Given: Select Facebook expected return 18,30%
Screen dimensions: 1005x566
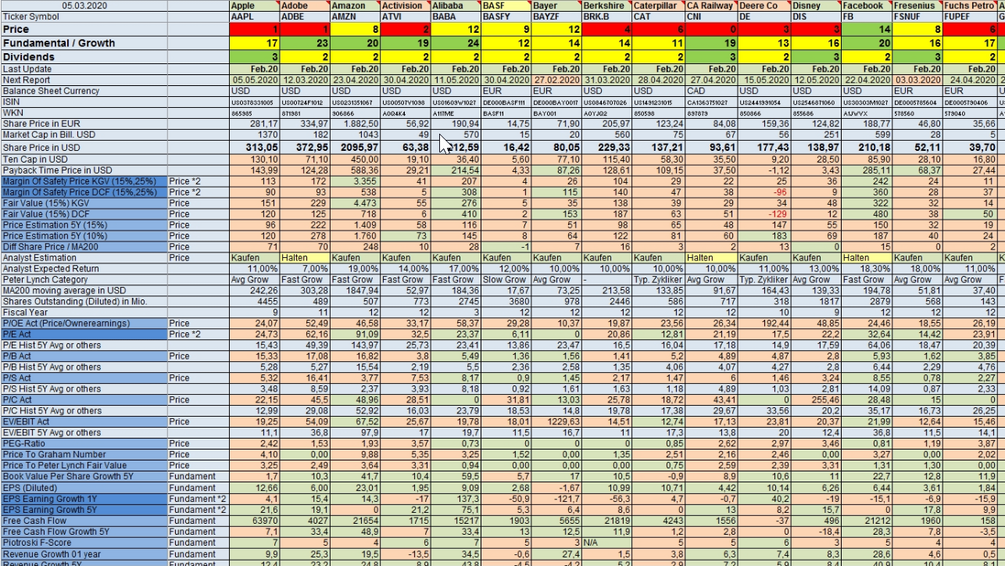Looking at the screenshot, I should 866,269.
